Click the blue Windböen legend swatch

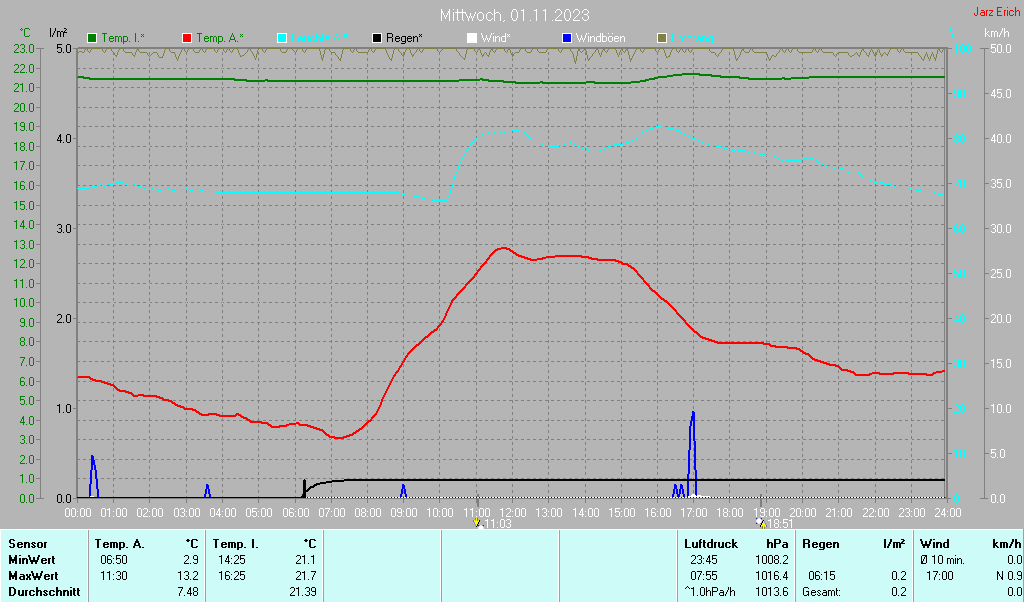(x=567, y=39)
